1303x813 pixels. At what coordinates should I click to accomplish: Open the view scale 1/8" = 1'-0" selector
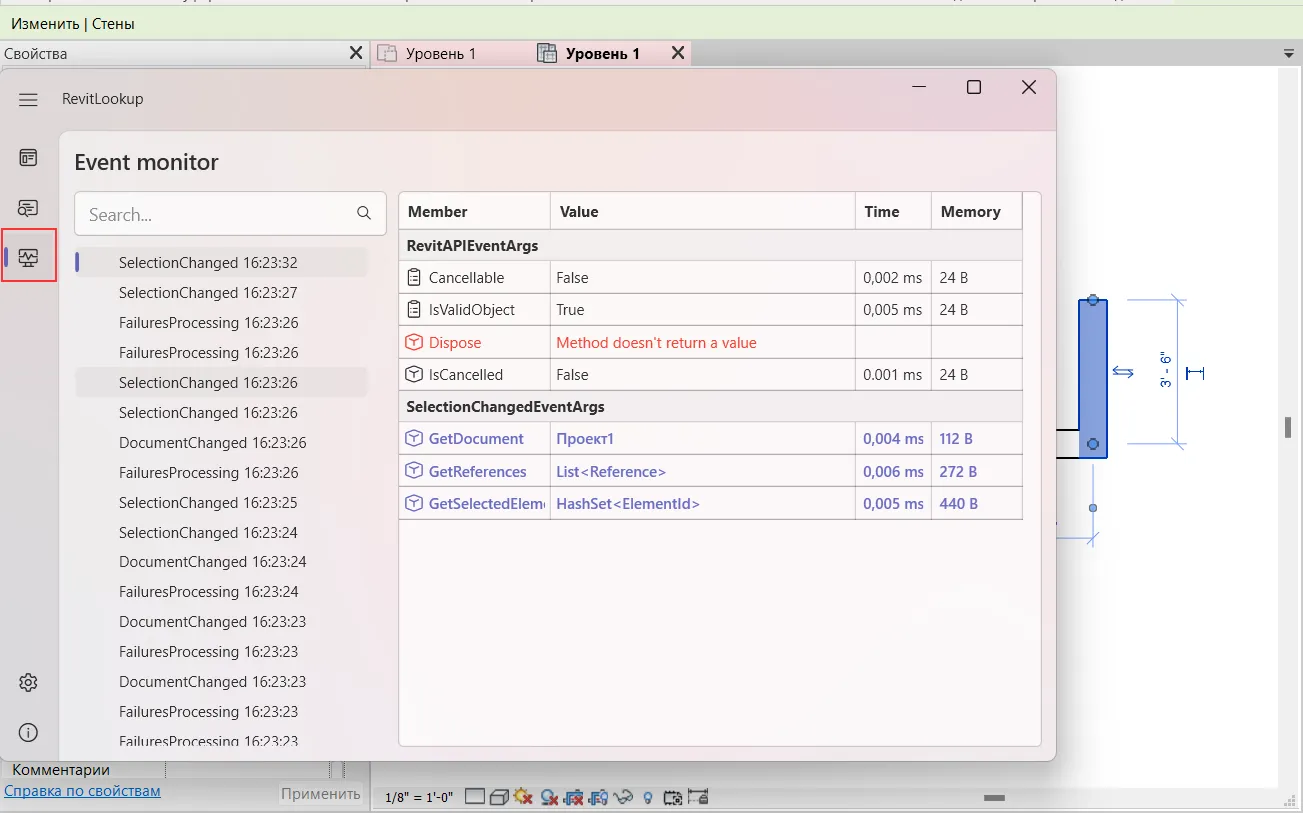pyautogui.click(x=420, y=797)
